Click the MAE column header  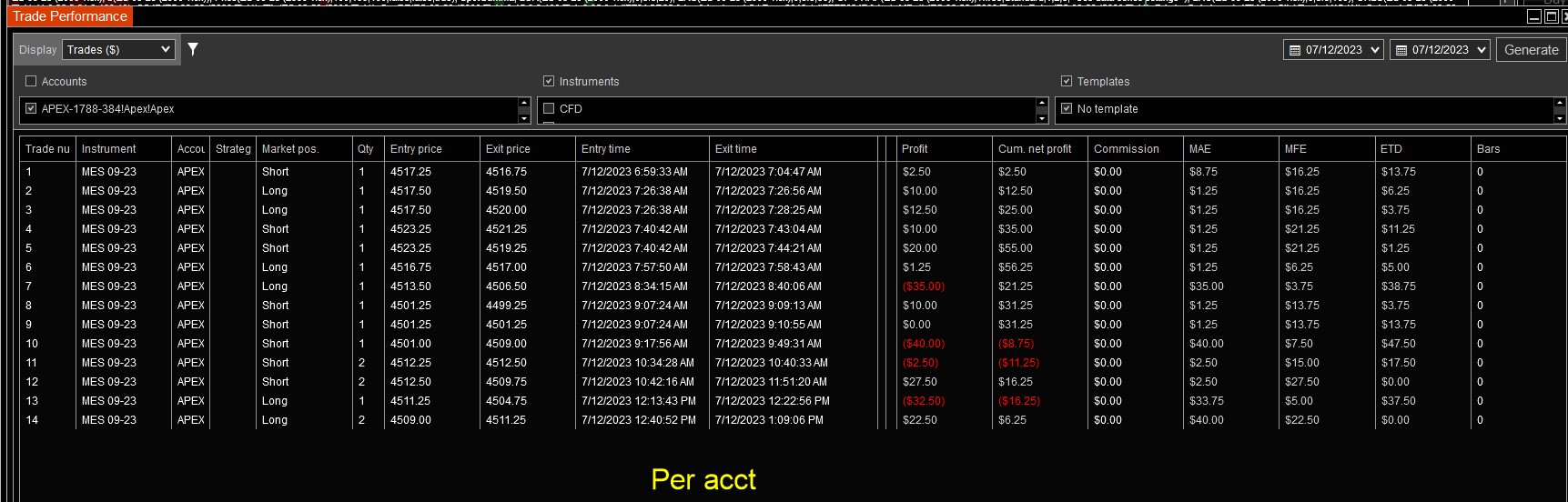[1231, 149]
